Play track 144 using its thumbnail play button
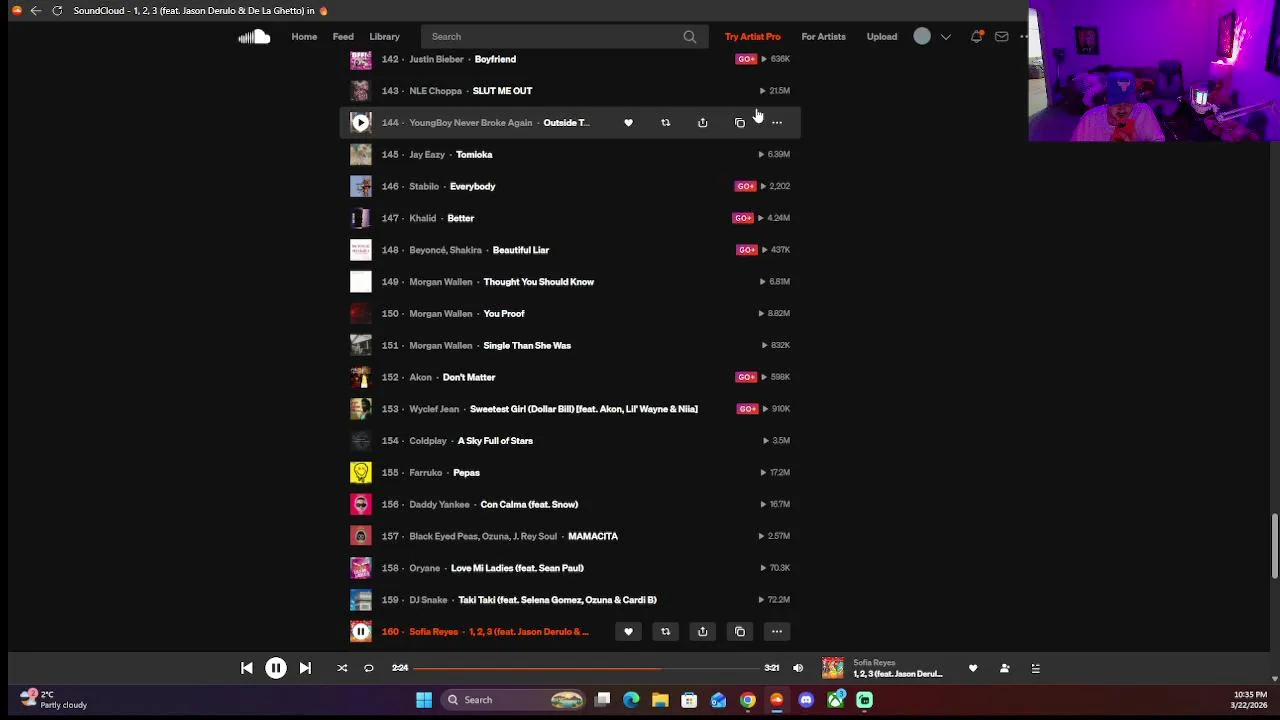 [361, 123]
